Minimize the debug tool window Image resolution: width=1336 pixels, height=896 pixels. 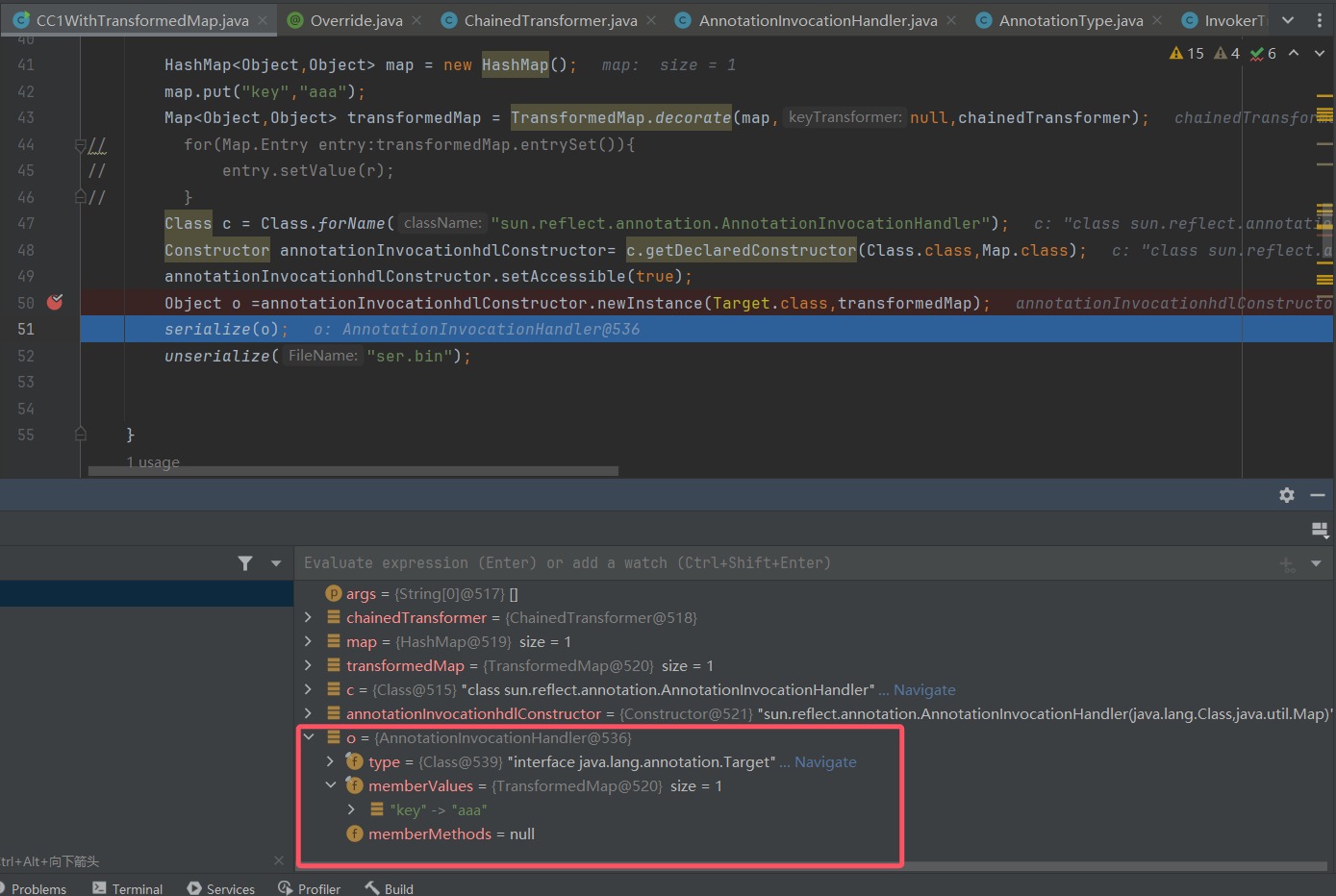[x=1318, y=494]
